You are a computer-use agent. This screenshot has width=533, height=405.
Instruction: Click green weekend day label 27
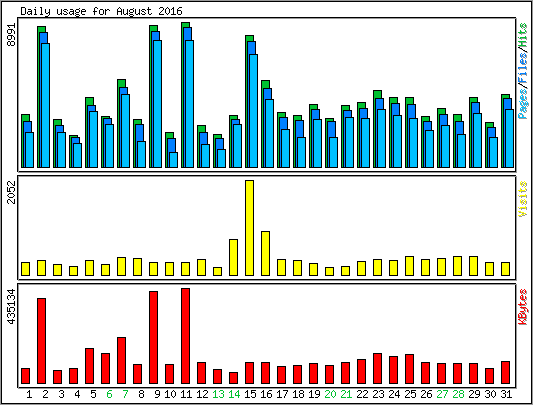coord(442,394)
